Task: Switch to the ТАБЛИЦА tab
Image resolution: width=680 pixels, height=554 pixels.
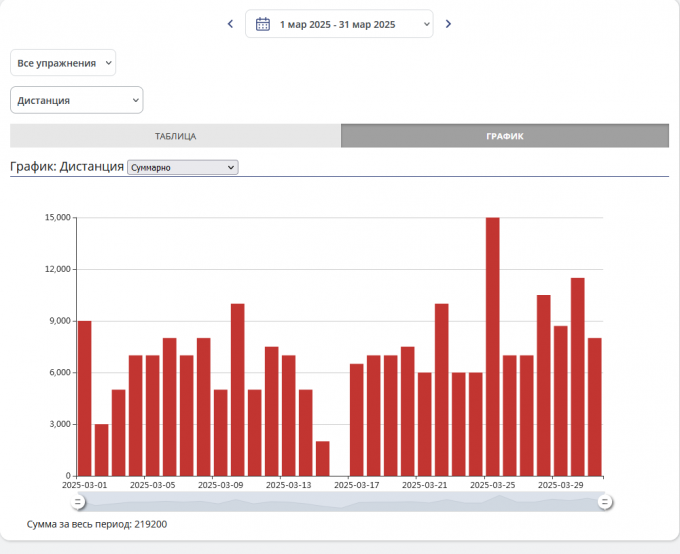Action: click(175, 136)
